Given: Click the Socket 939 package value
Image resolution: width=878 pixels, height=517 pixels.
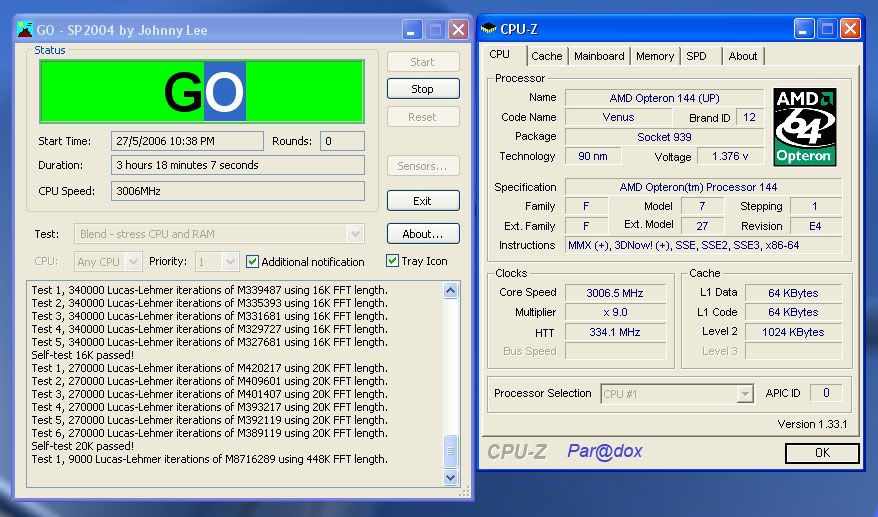Looking at the screenshot, I should click(x=664, y=137).
